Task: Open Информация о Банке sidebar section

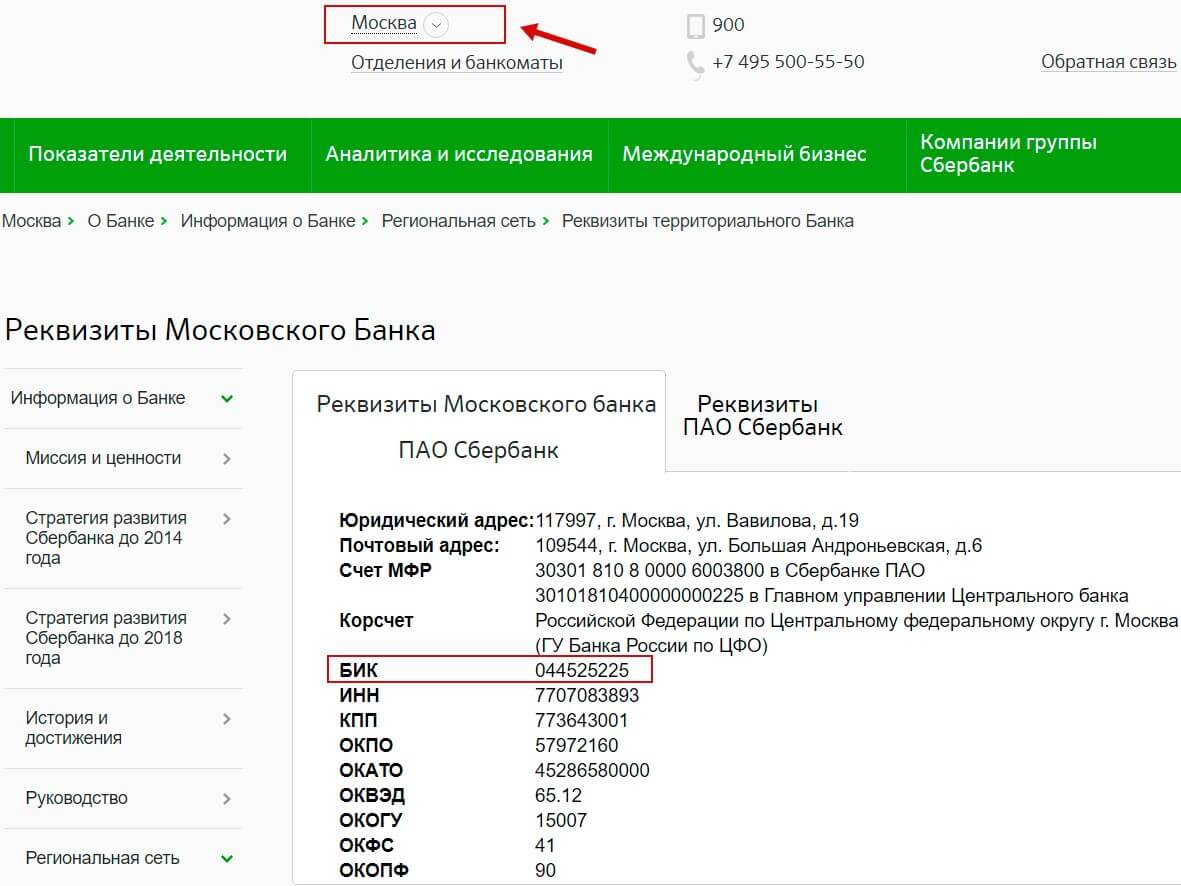Action: (98, 398)
